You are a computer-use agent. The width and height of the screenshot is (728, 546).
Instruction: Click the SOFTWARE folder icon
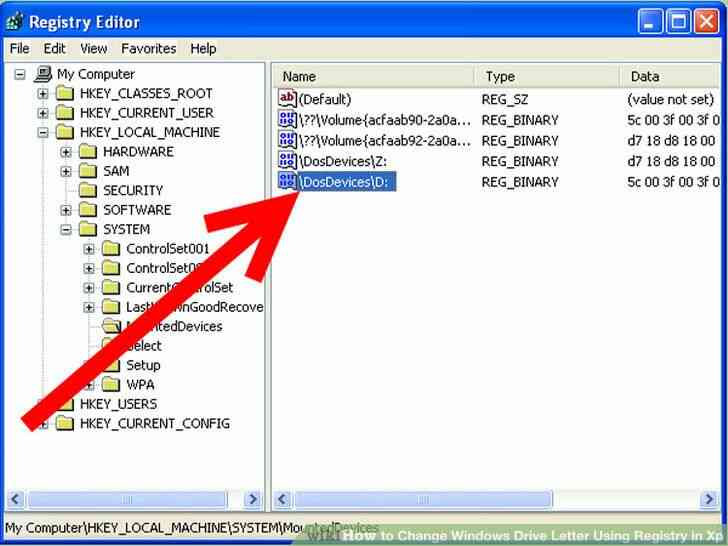pyautogui.click(x=88, y=210)
